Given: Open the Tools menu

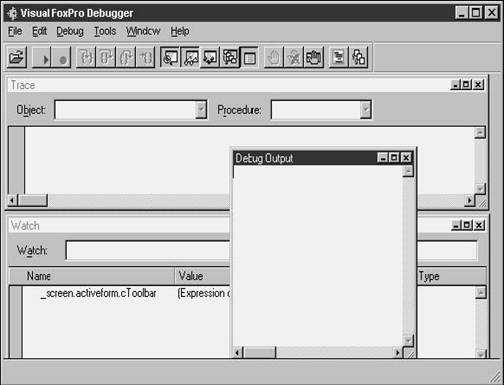Looking at the screenshot, I should tap(105, 31).
